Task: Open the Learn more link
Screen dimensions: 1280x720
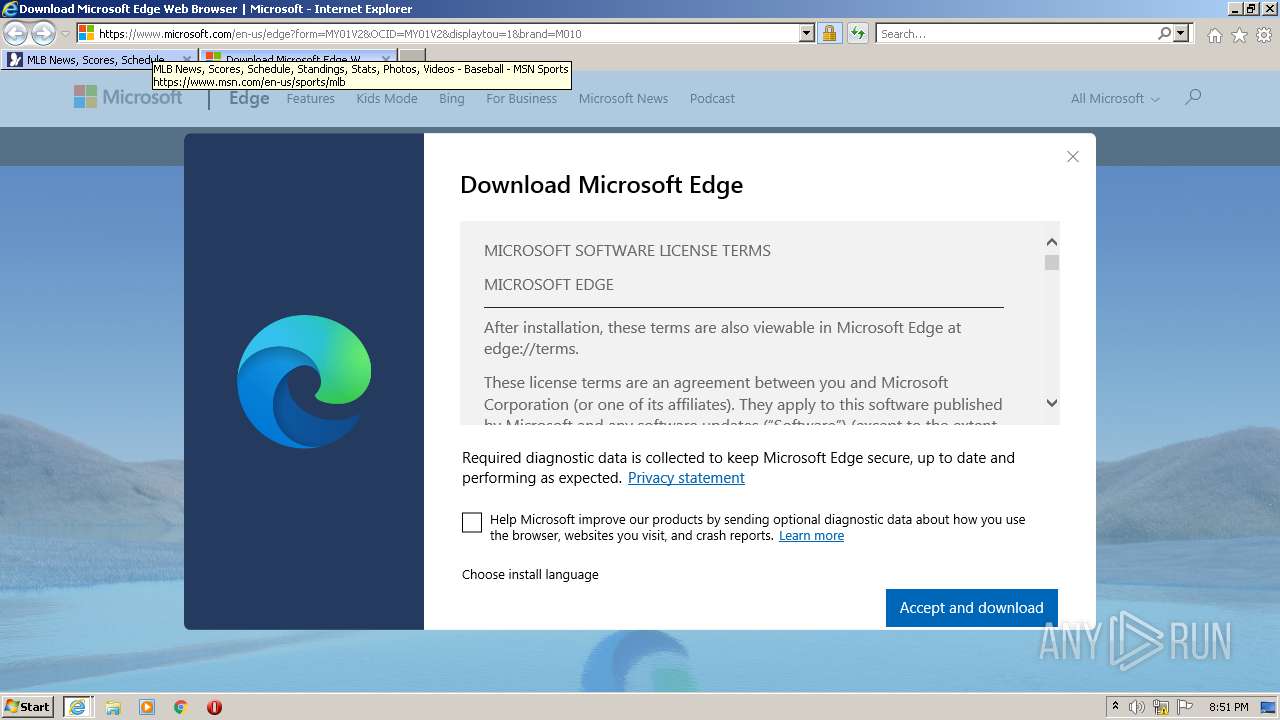Action: point(811,536)
